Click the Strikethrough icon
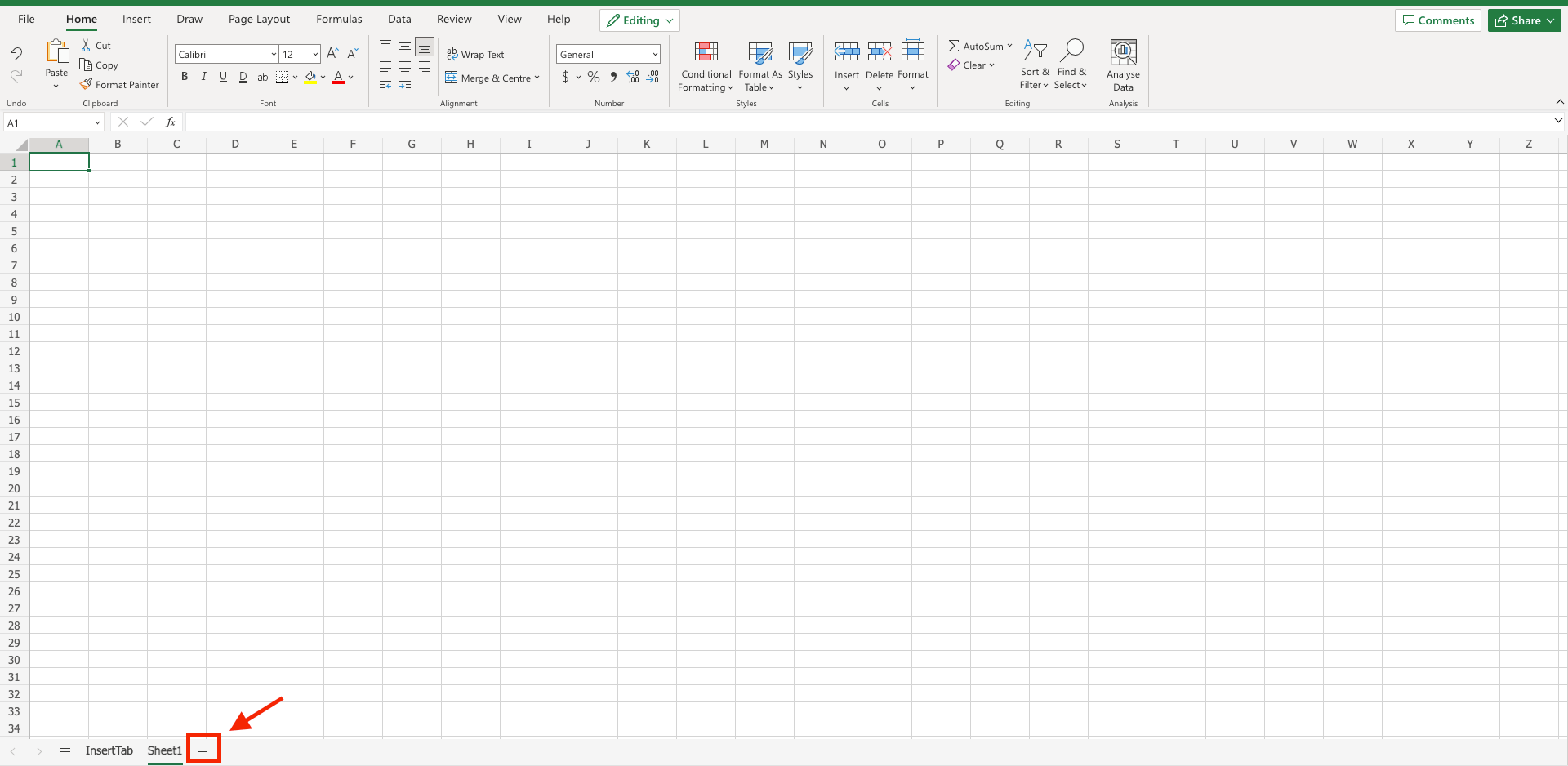The image size is (1568, 766). pos(263,77)
